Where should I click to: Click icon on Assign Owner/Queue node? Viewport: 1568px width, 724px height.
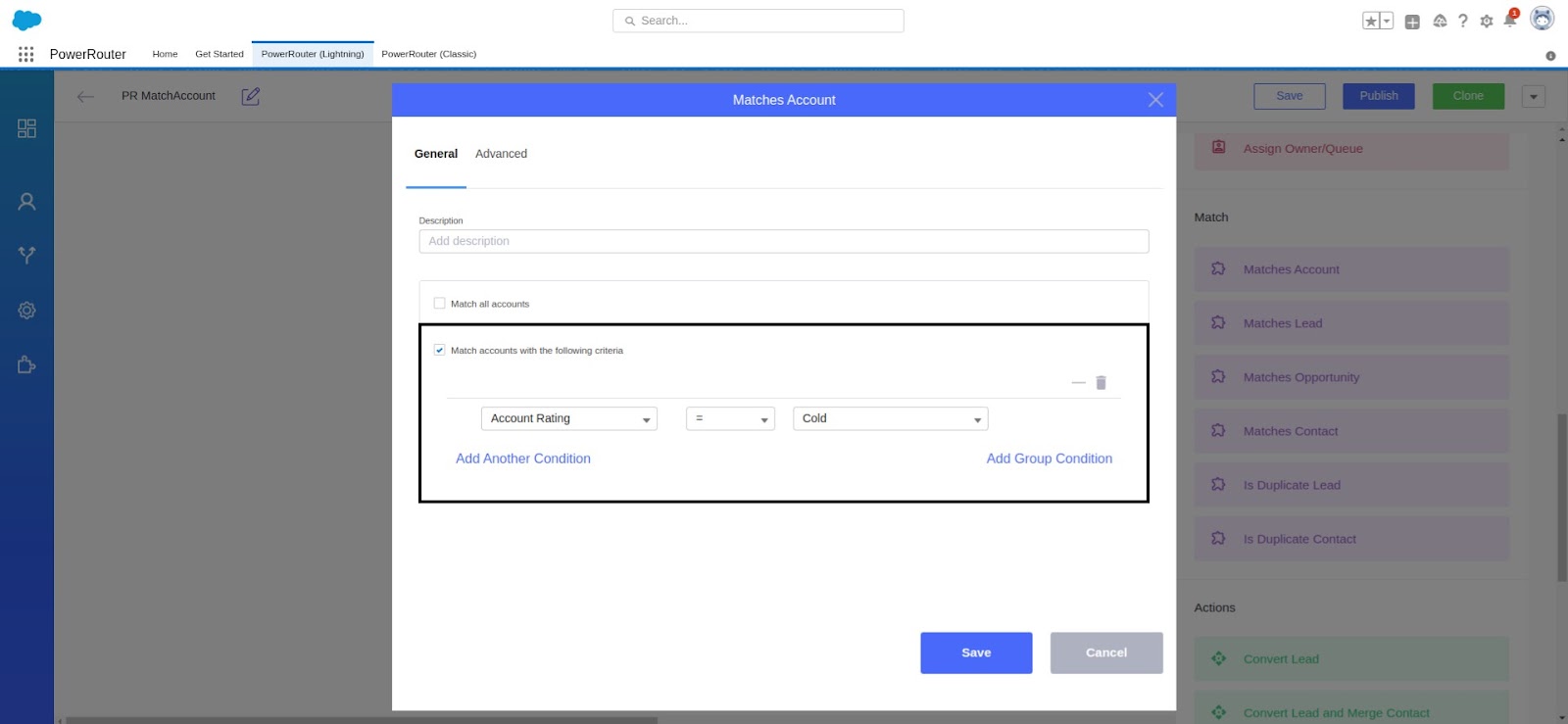[1218, 147]
